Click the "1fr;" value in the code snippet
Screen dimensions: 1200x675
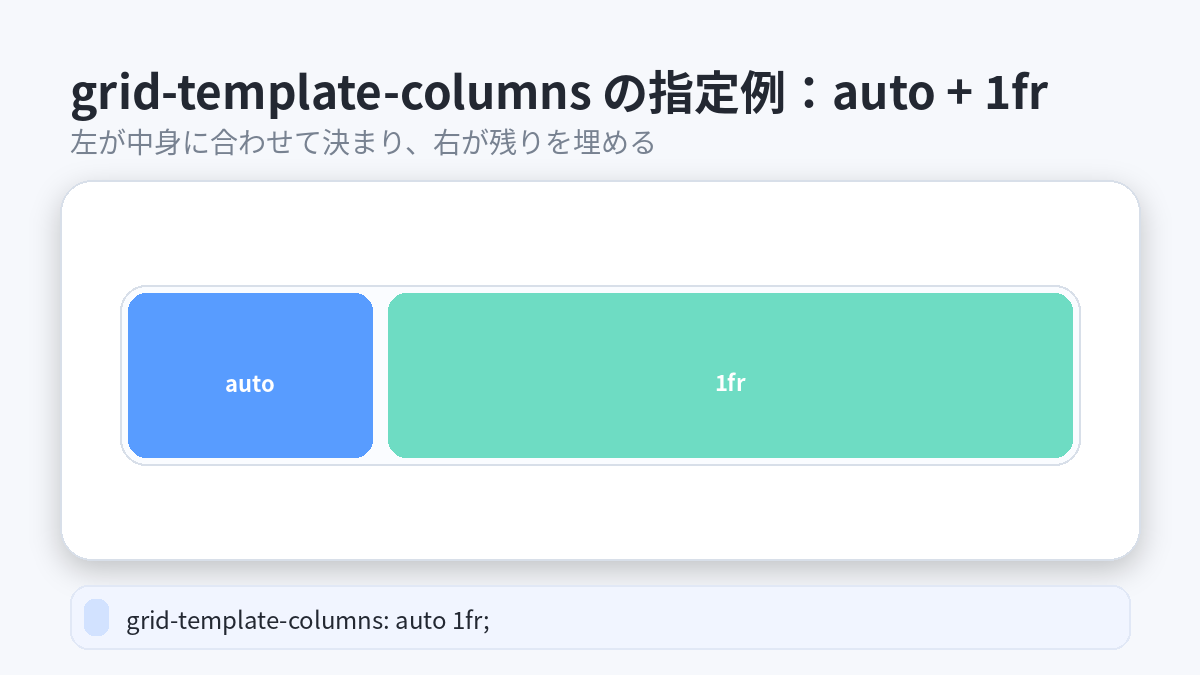[469, 621]
